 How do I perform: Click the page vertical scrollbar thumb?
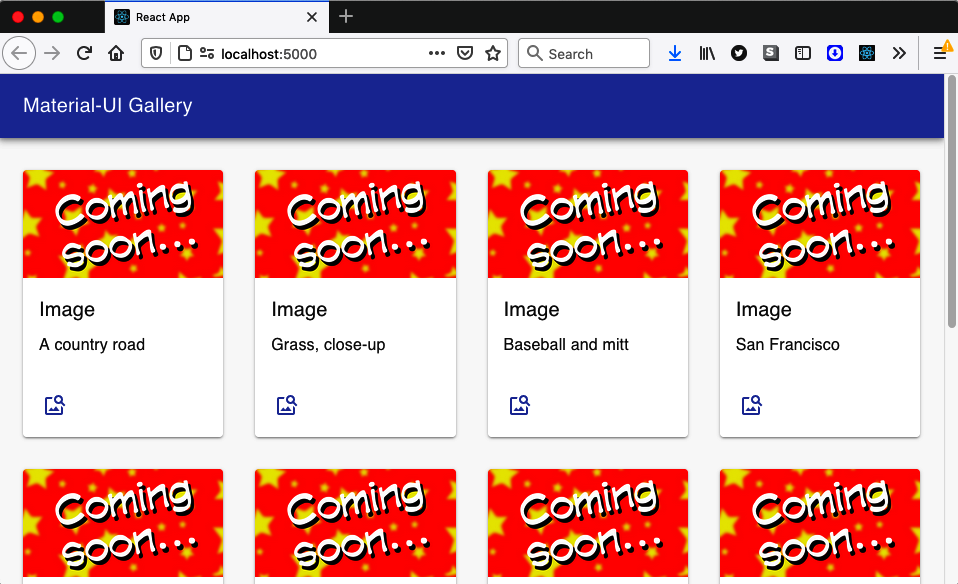tap(951, 202)
